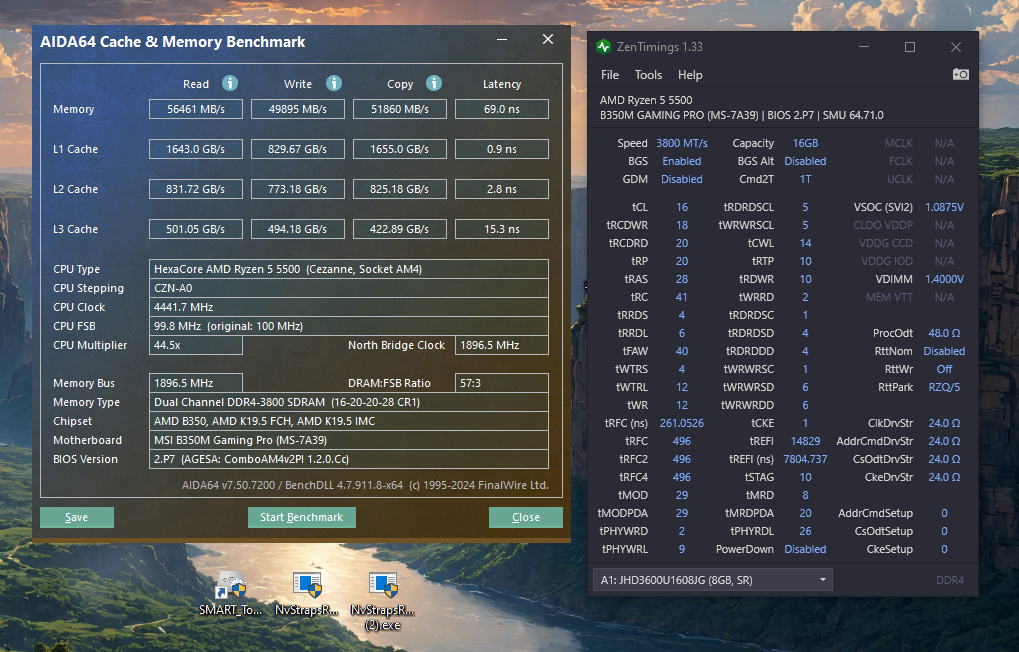Click the tREFI value 14829
This screenshot has width=1019, height=652.
[805, 441]
